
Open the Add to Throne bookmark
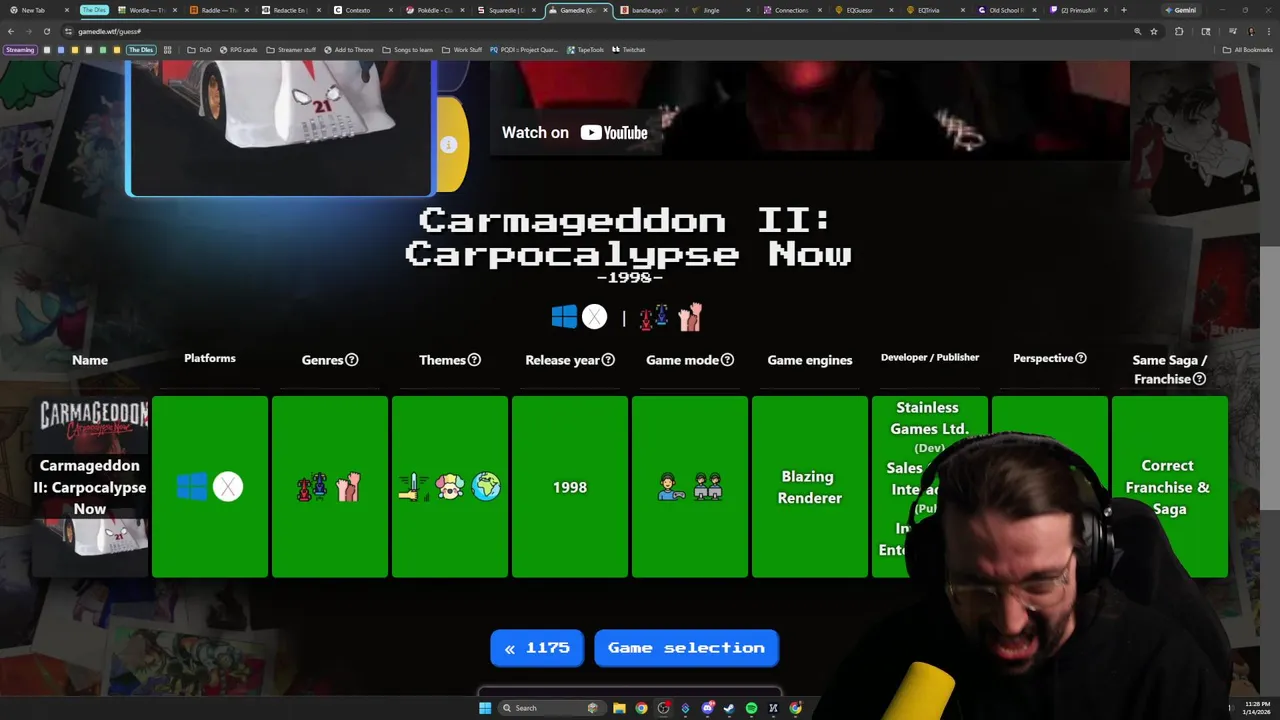click(x=349, y=49)
